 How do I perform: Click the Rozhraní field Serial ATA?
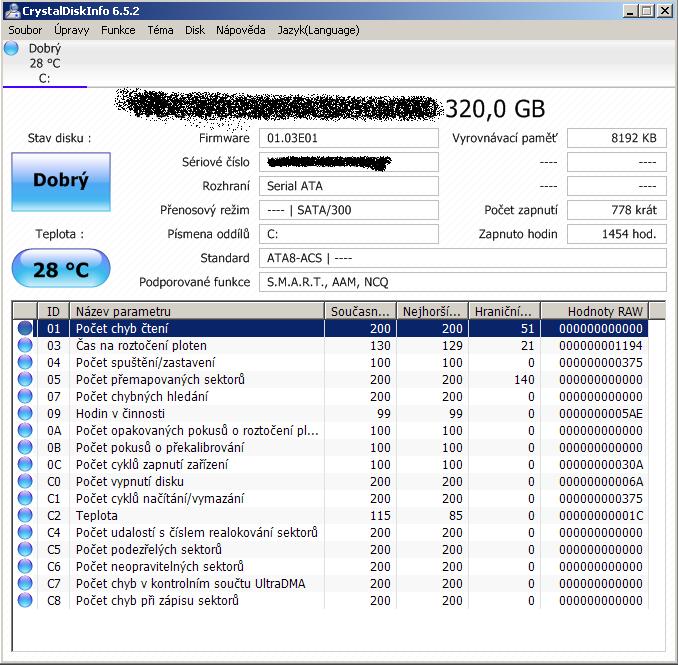tap(349, 186)
